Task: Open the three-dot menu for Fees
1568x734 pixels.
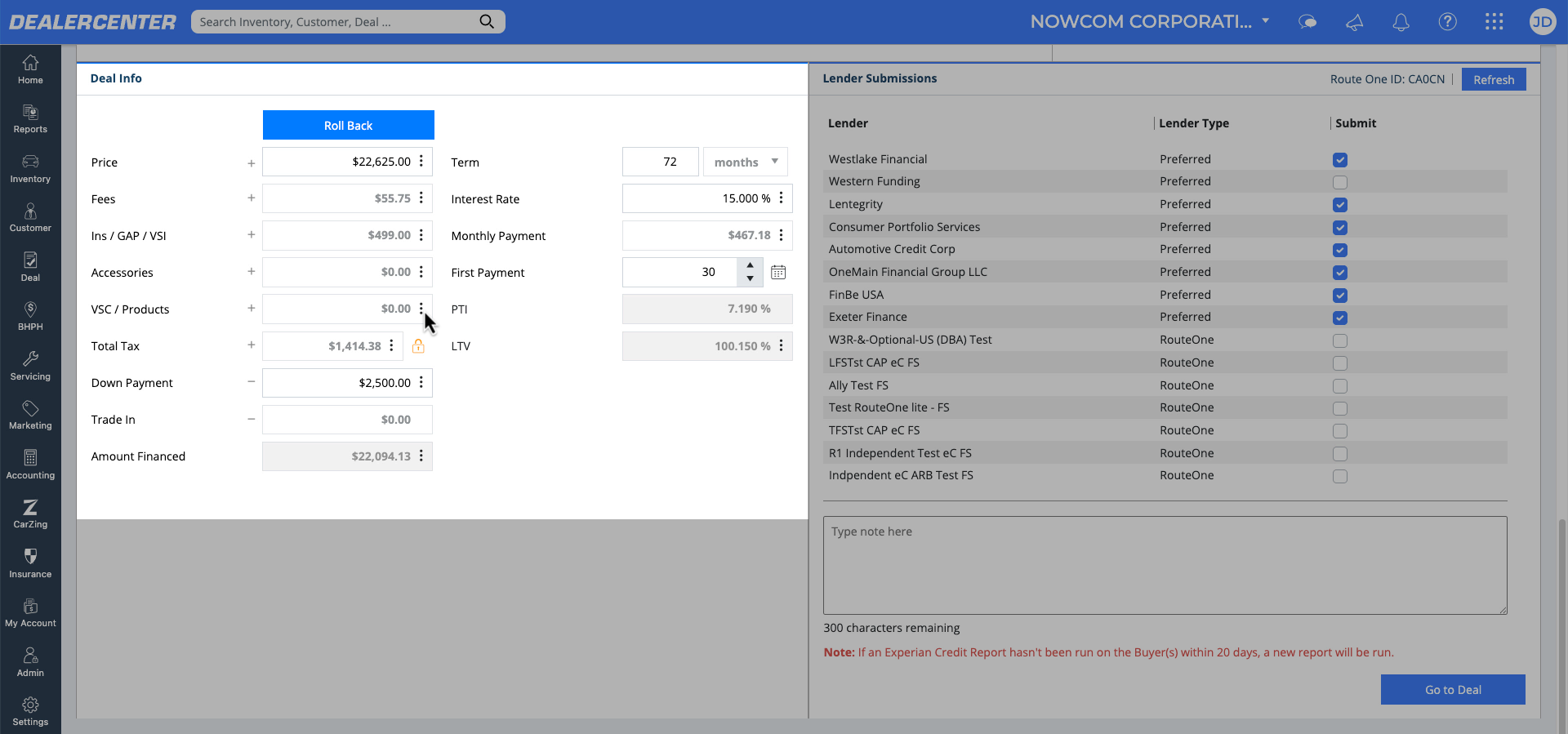Action: coord(421,198)
